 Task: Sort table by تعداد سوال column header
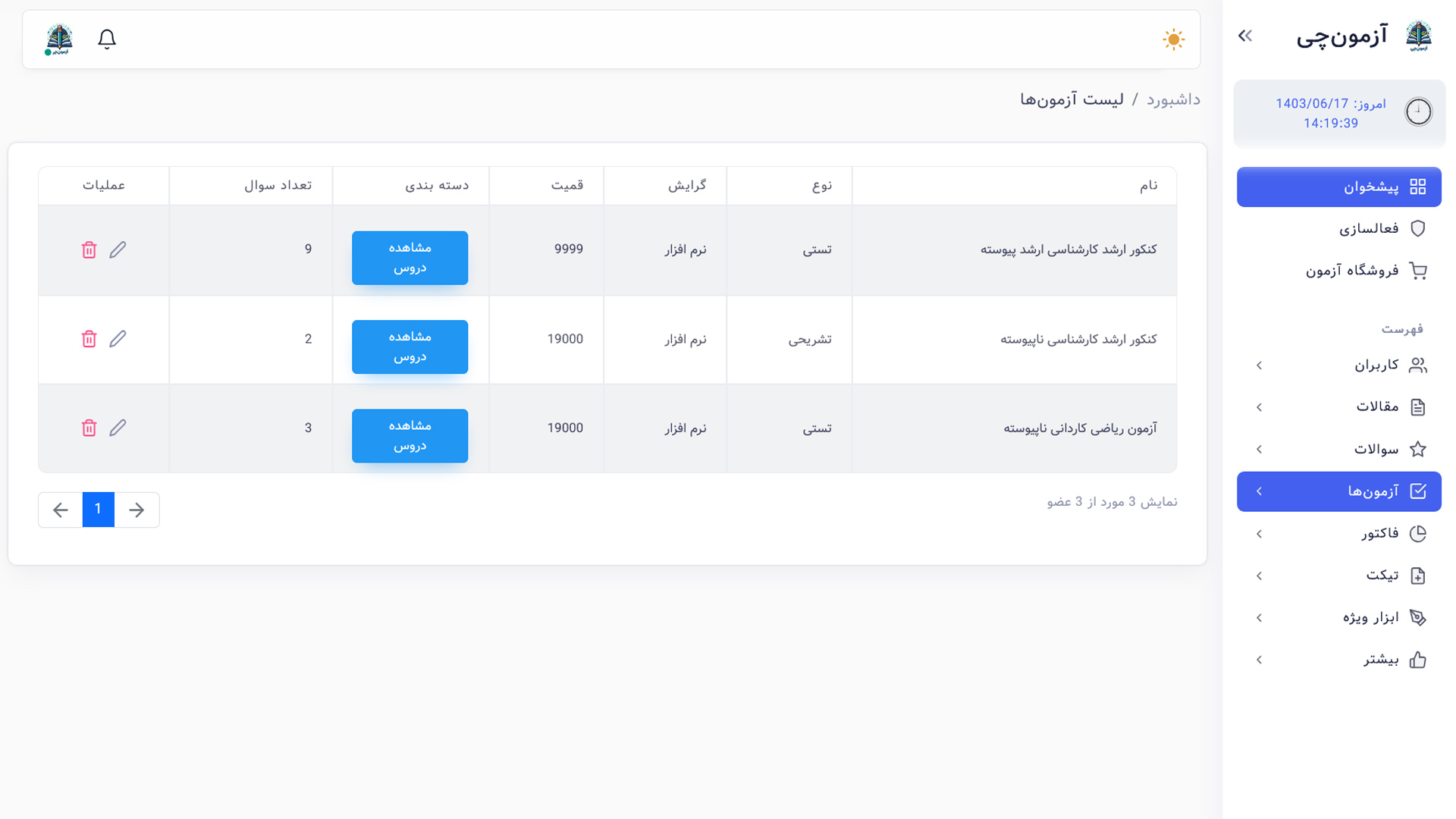pyautogui.click(x=278, y=186)
